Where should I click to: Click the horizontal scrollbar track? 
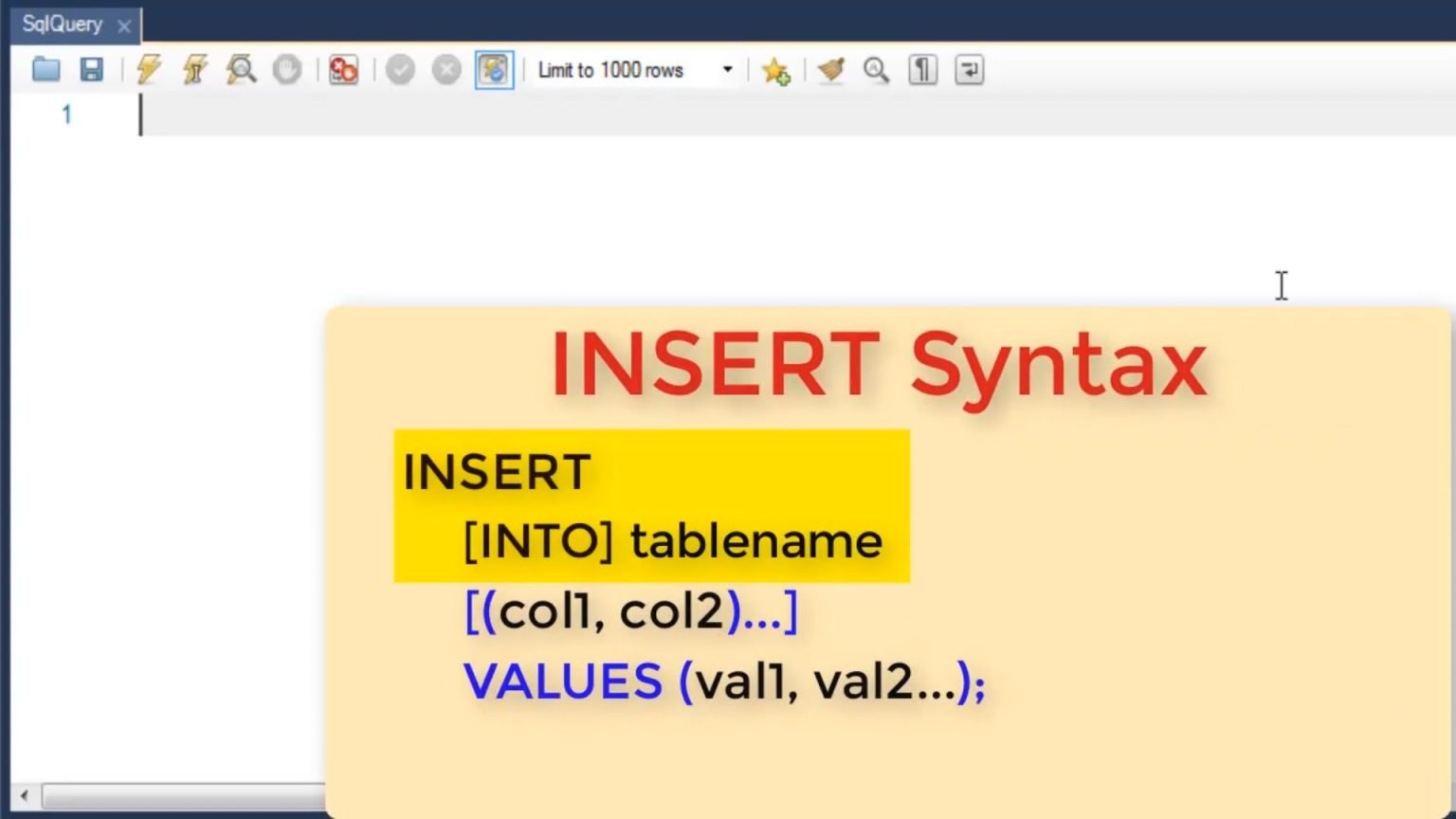point(185,796)
